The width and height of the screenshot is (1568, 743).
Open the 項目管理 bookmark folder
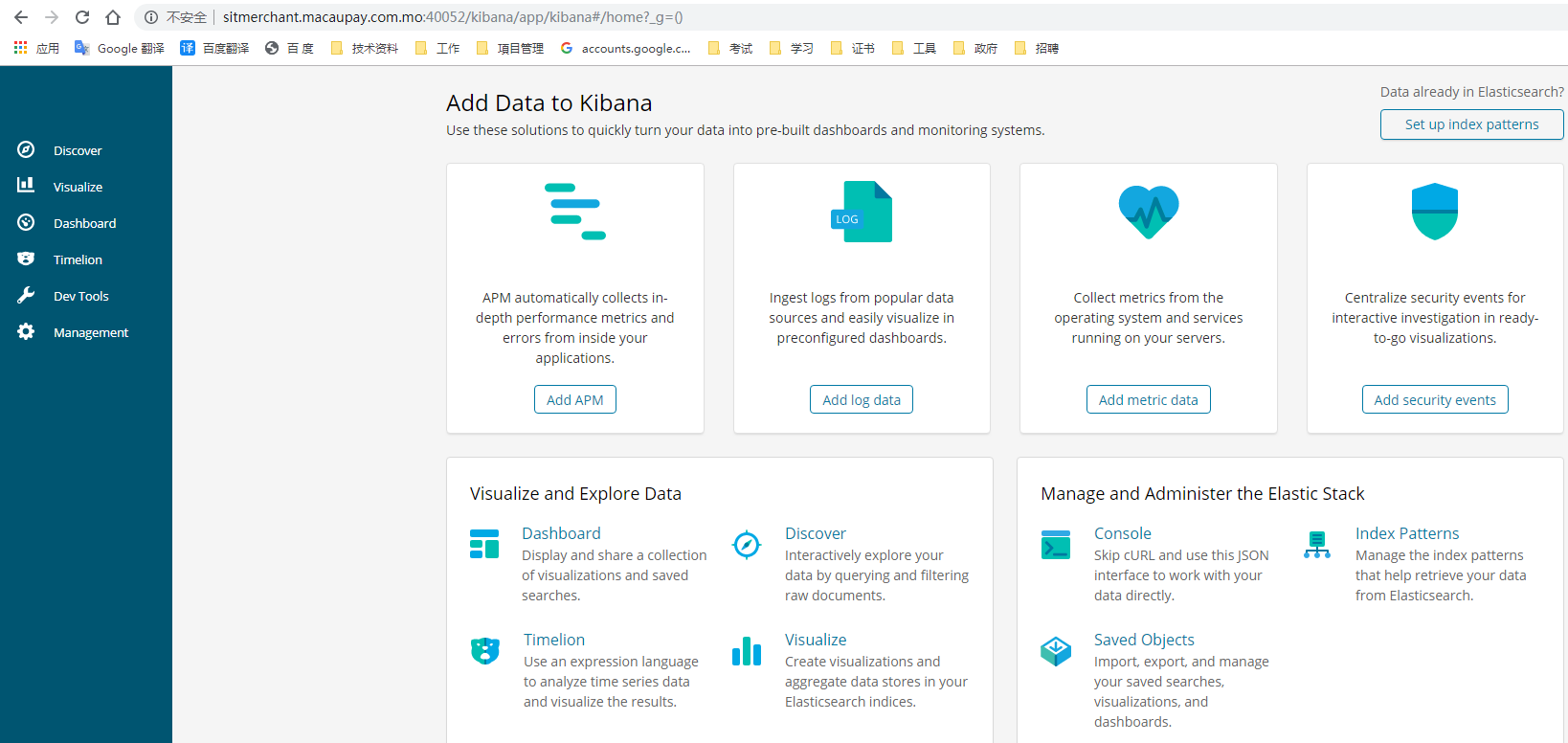pyautogui.click(x=509, y=48)
